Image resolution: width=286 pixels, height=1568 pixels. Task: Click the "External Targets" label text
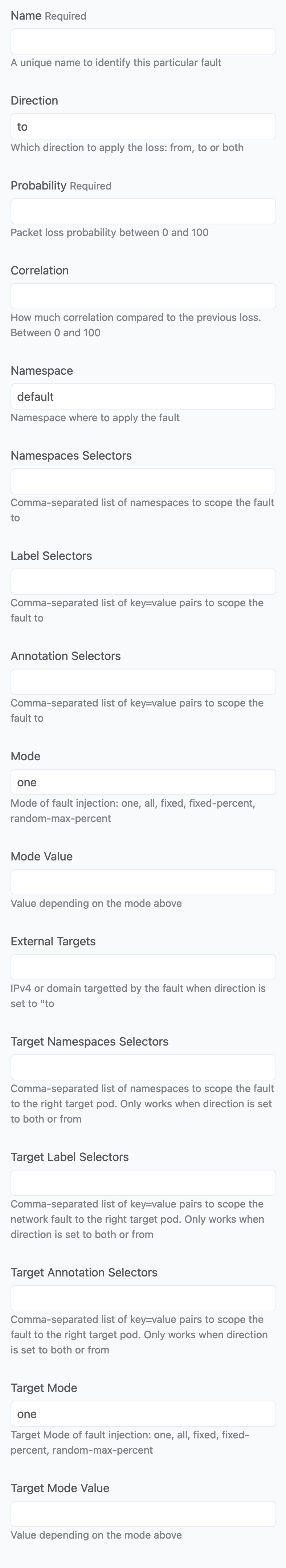pyautogui.click(x=53, y=941)
